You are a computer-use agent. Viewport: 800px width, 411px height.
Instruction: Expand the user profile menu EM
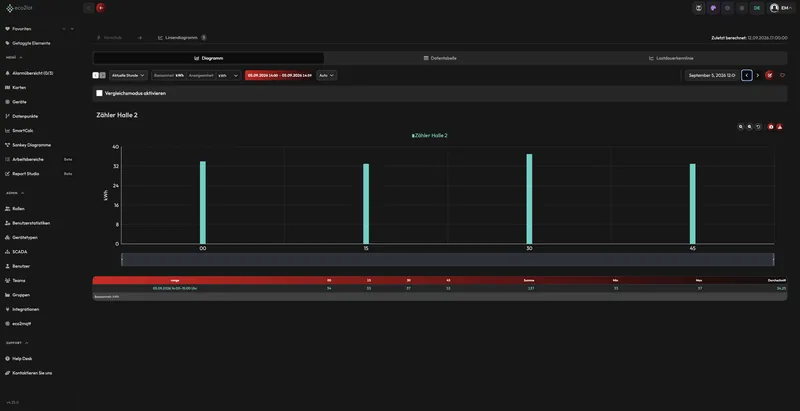(782, 8)
